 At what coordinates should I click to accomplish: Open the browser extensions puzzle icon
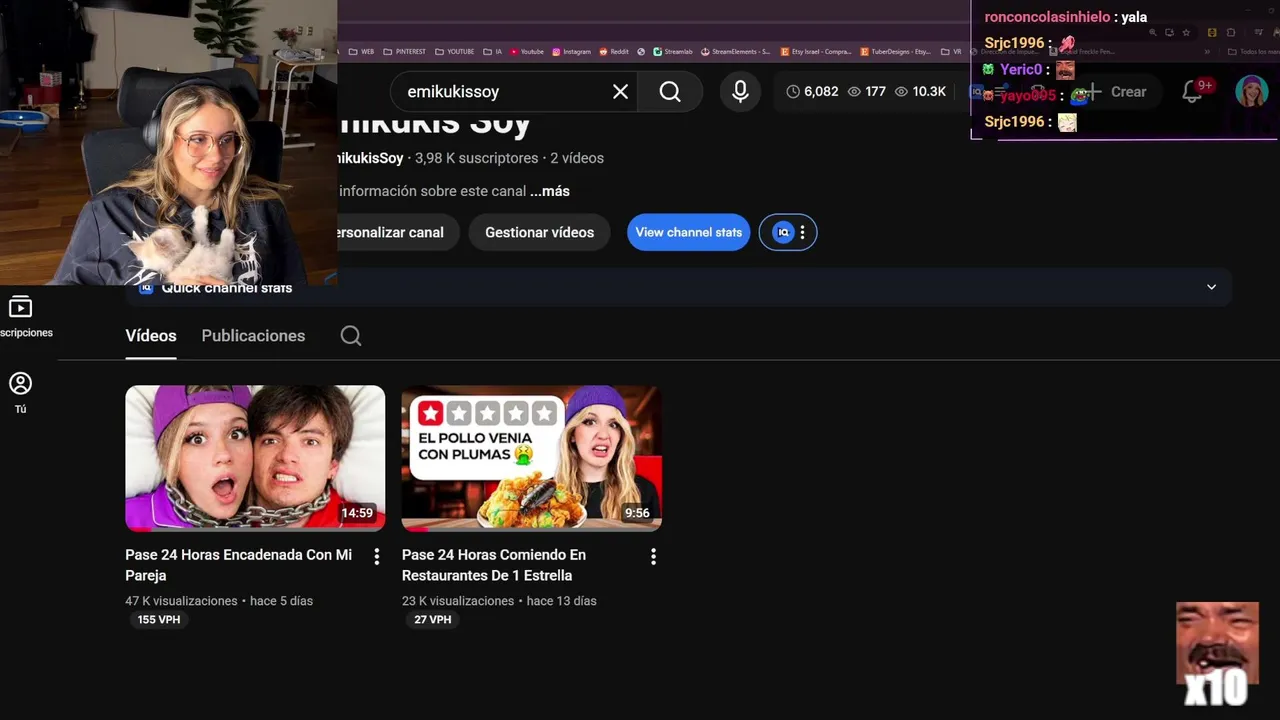click(1230, 32)
